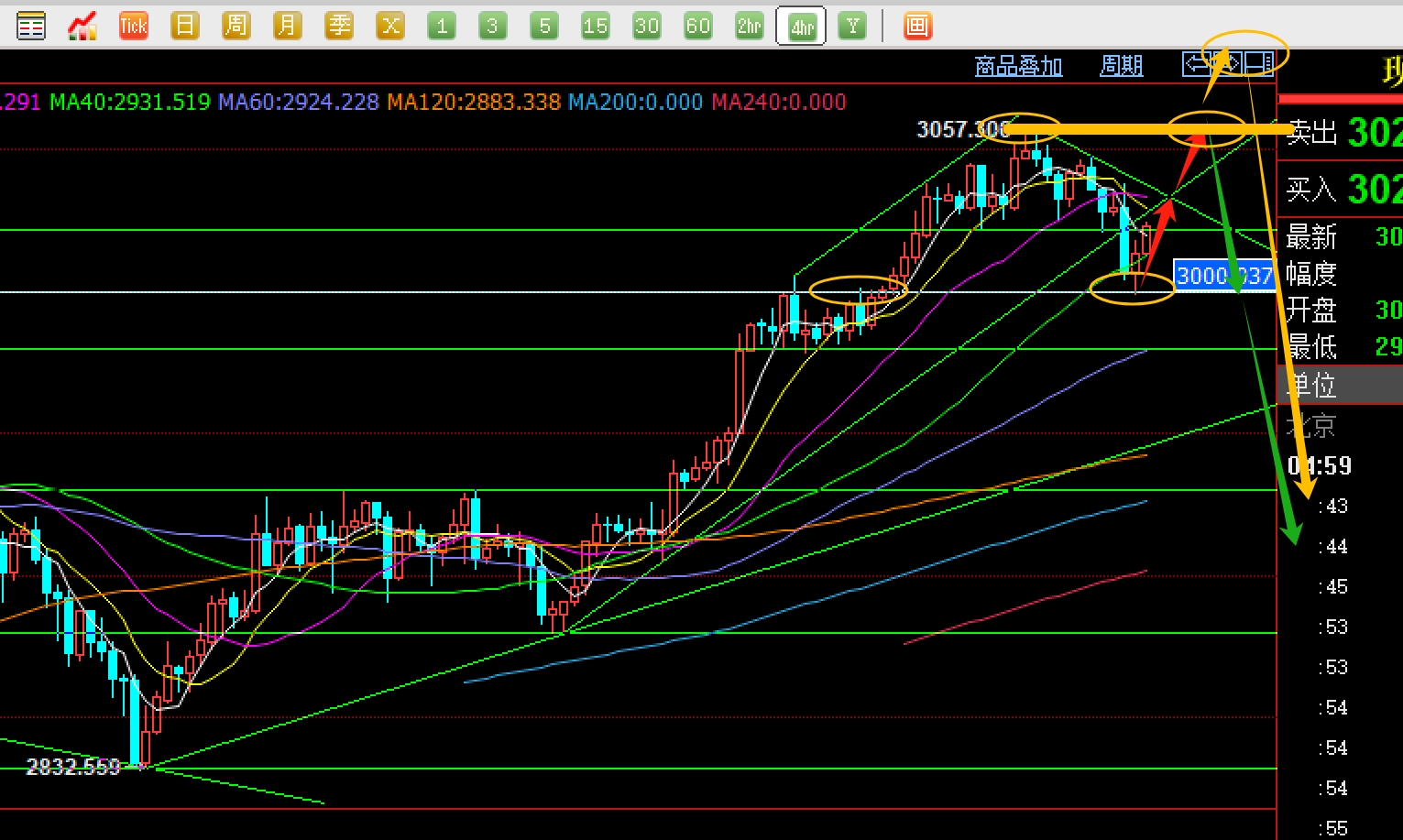Open the 周期 period menu
The height and width of the screenshot is (840, 1403).
[x=1121, y=66]
